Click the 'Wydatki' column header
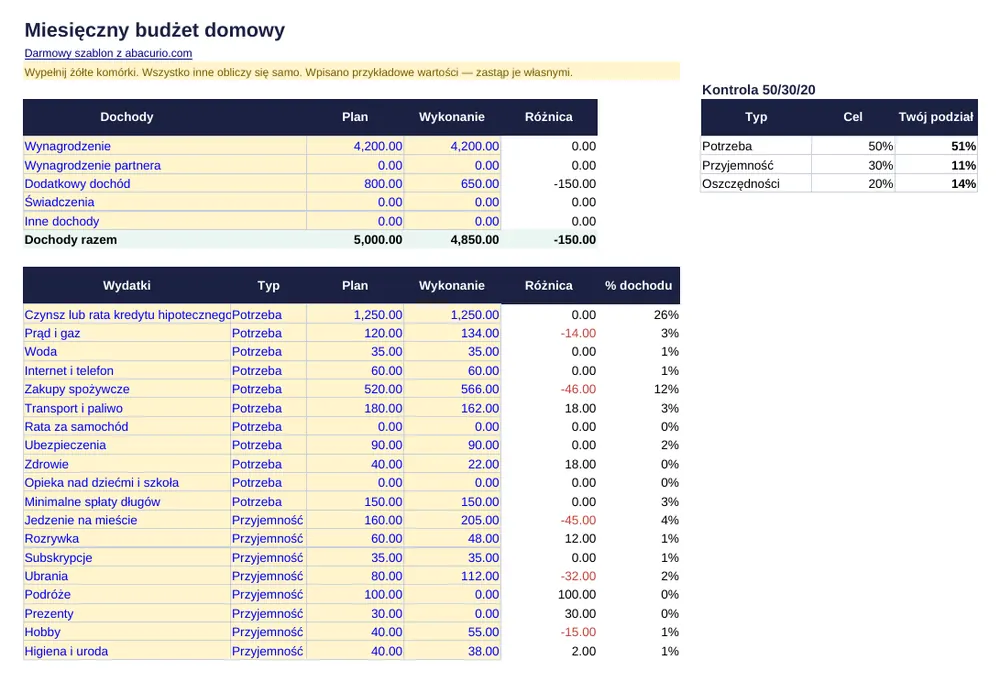Image resolution: width=1000 pixels, height=682 pixels. point(127,286)
